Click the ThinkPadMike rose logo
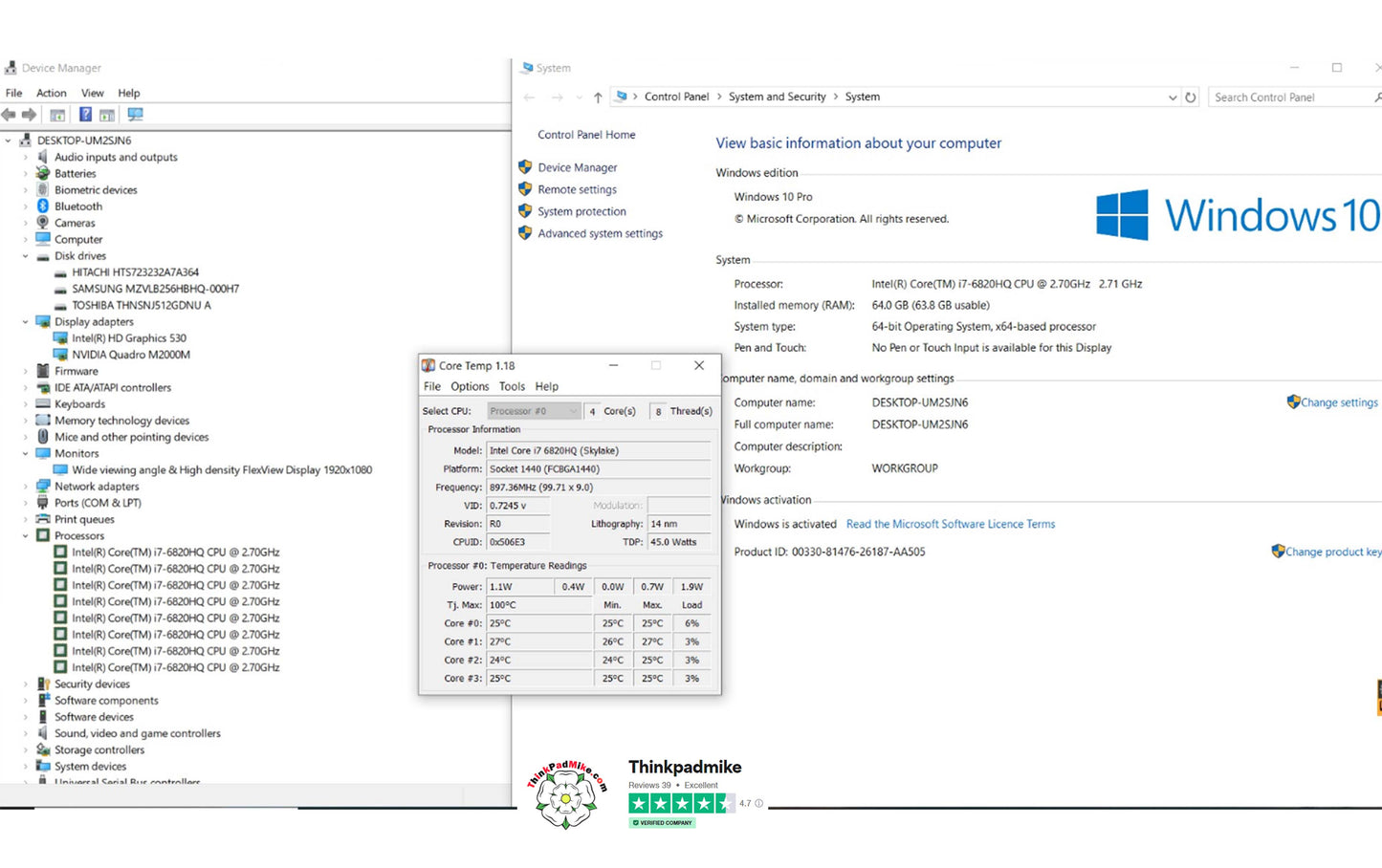The height and width of the screenshot is (868, 1382). pyautogui.click(x=567, y=795)
